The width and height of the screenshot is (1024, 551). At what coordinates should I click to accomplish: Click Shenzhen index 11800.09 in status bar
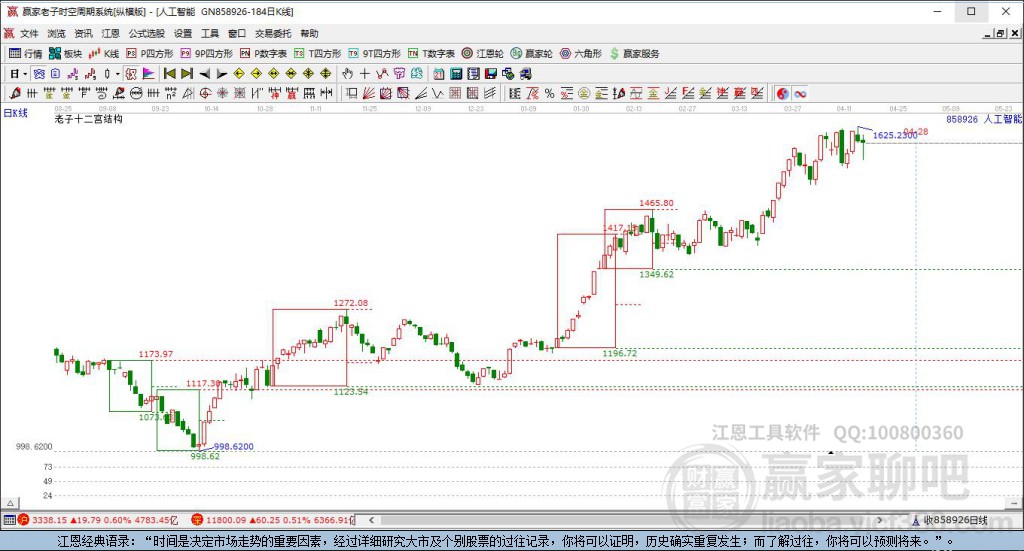(226, 520)
